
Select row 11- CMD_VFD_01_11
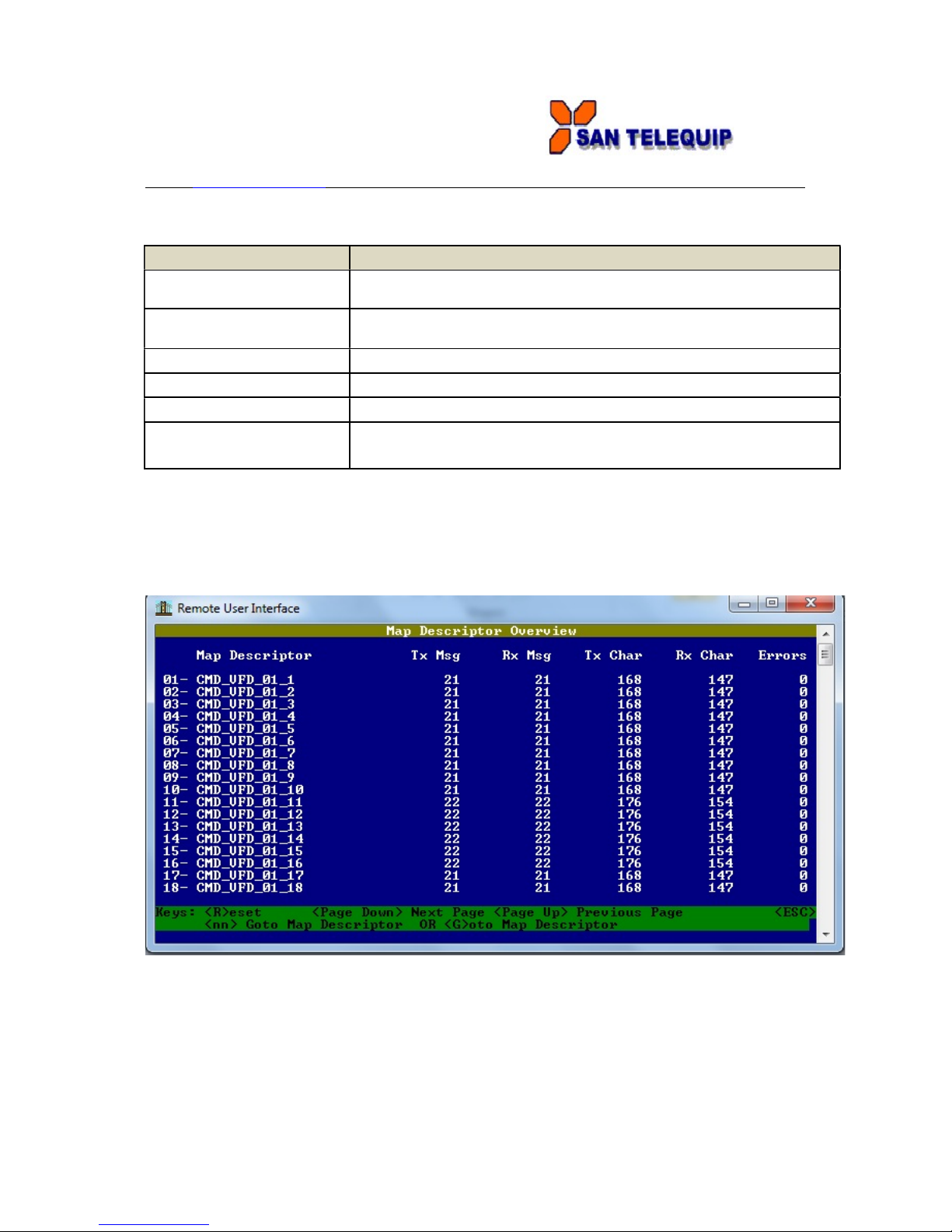point(485,802)
